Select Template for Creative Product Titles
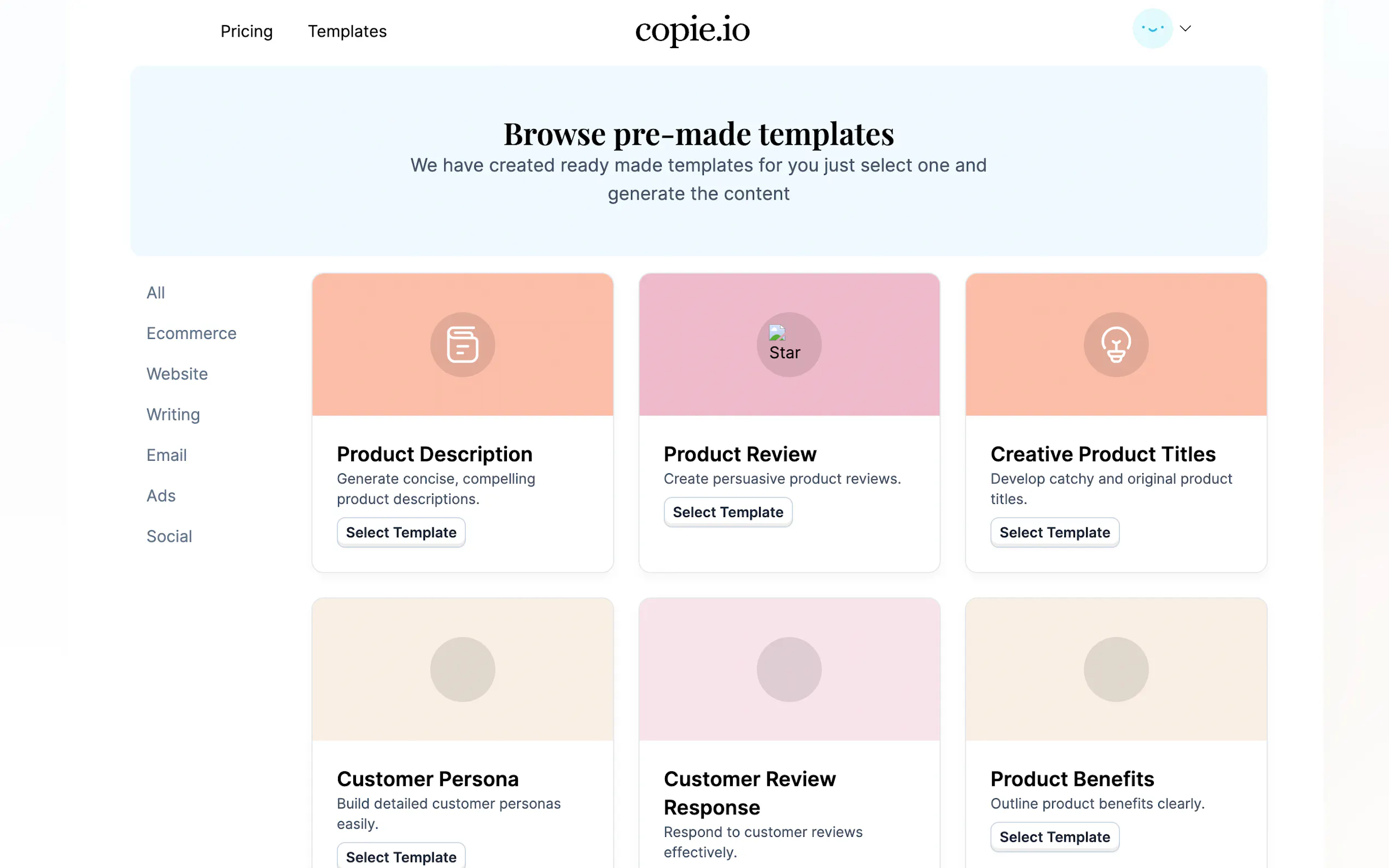Screen dimensions: 1389x868 point(1054,532)
